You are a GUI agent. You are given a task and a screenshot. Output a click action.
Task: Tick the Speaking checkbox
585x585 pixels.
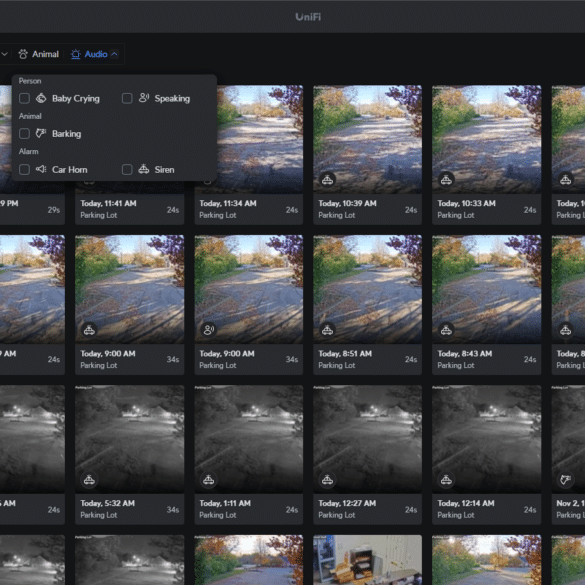pyautogui.click(x=127, y=98)
